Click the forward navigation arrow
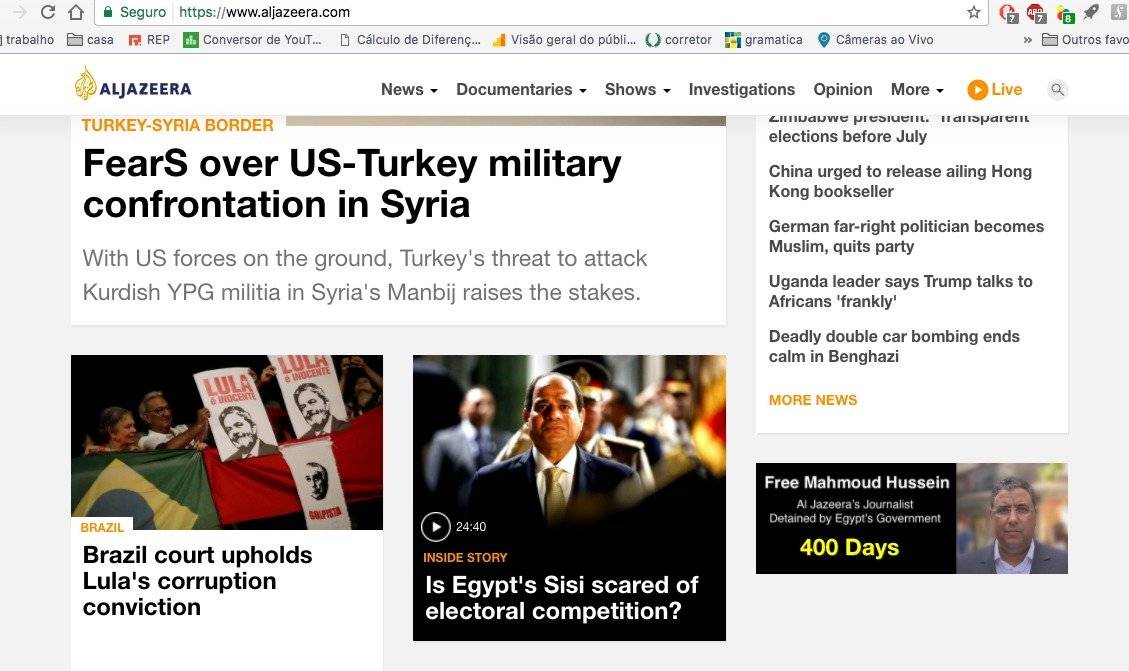This screenshot has width=1129, height=671. tap(19, 12)
